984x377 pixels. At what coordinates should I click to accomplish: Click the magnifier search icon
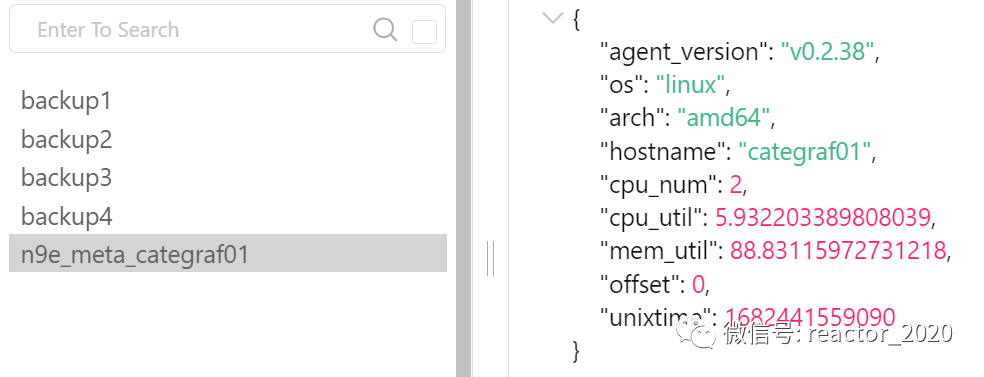(385, 29)
